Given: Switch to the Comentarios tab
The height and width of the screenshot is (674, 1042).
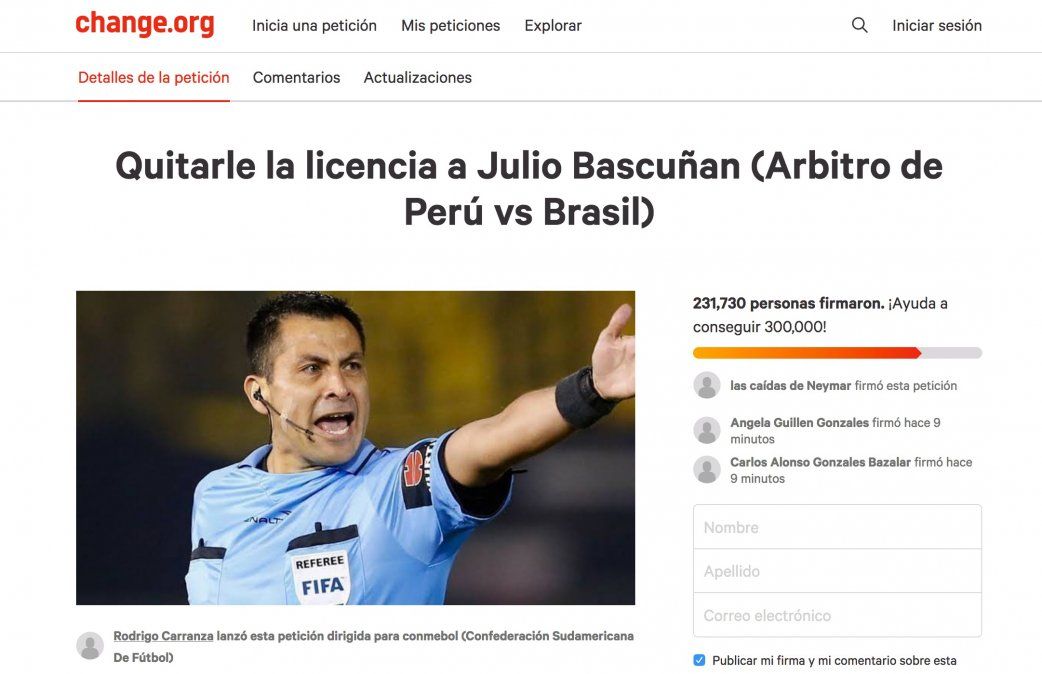Looking at the screenshot, I should (x=296, y=78).
